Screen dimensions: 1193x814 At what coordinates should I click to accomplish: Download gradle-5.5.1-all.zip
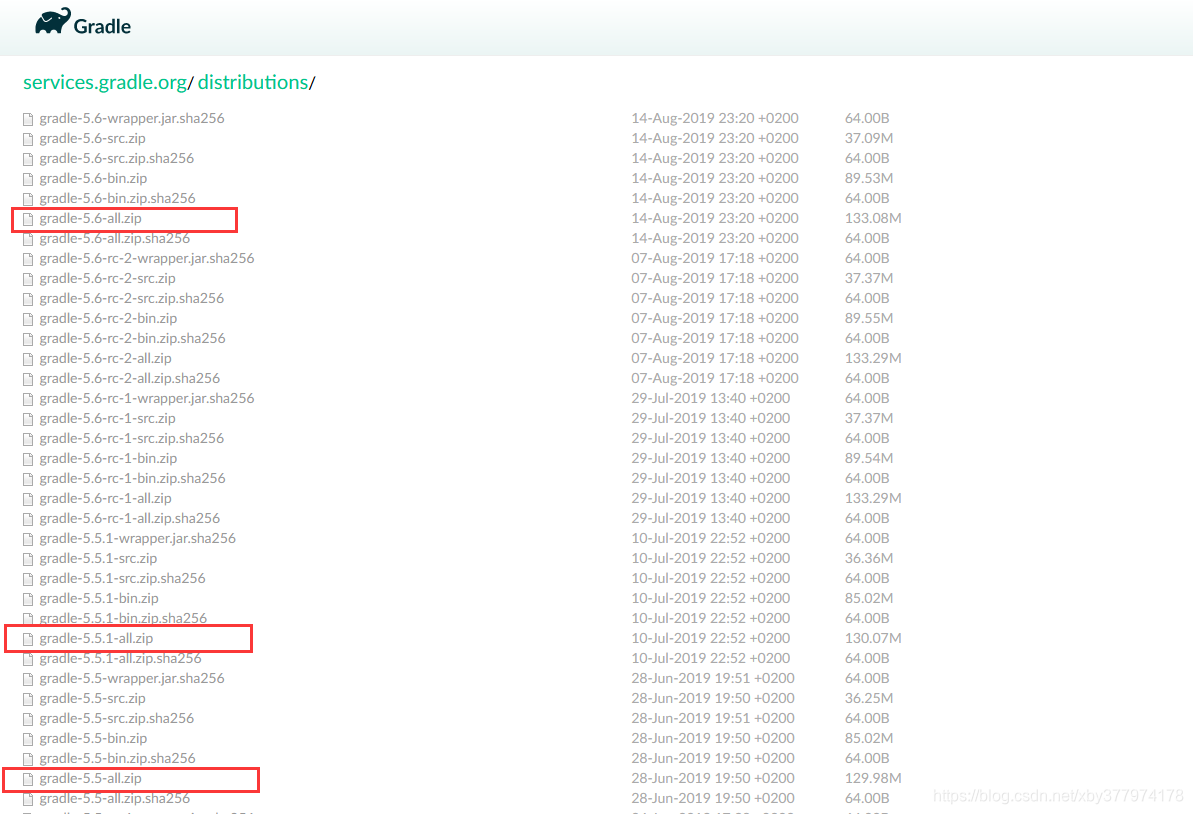[x=96, y=638]
